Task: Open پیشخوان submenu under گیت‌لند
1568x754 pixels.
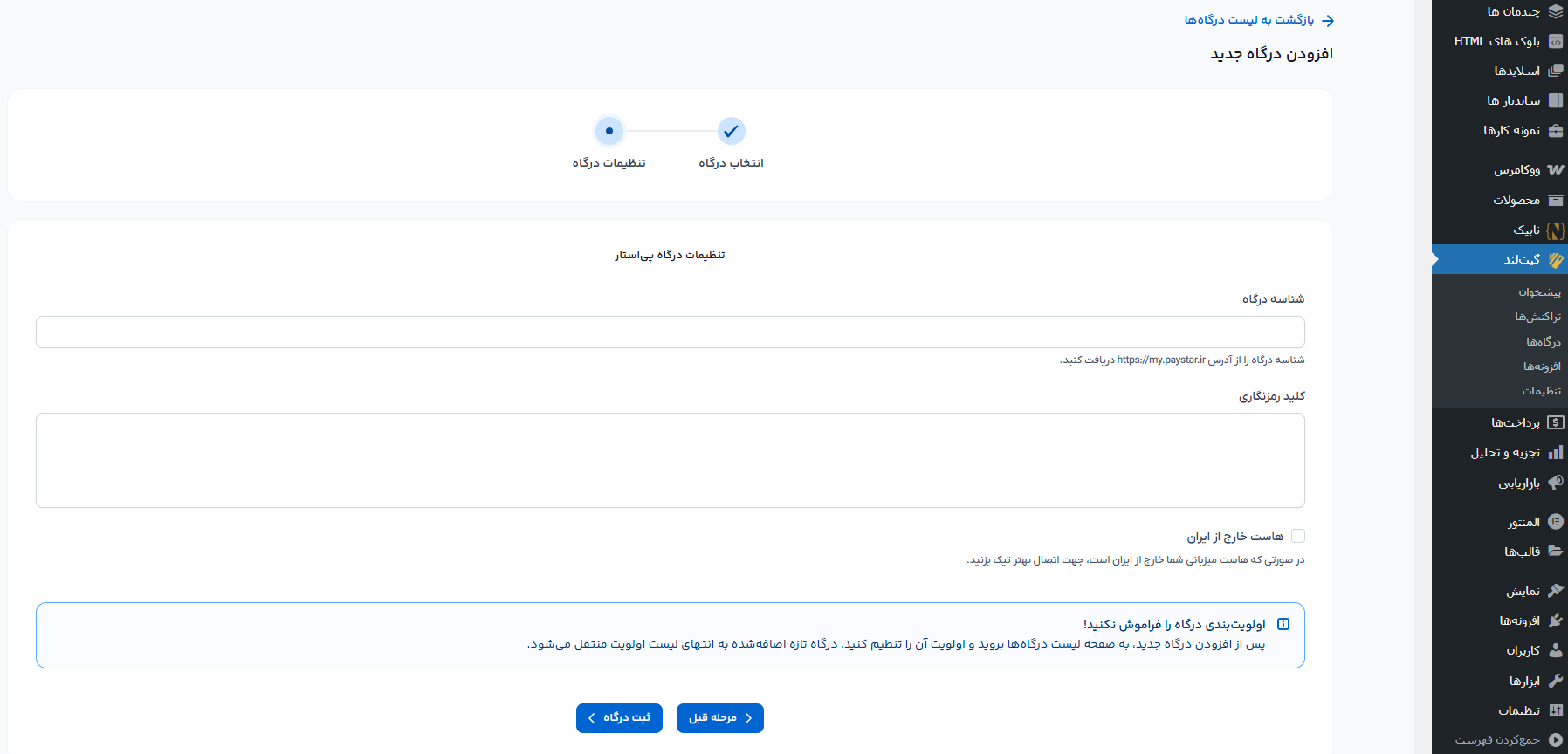Action: click(x=1539, y=292)
